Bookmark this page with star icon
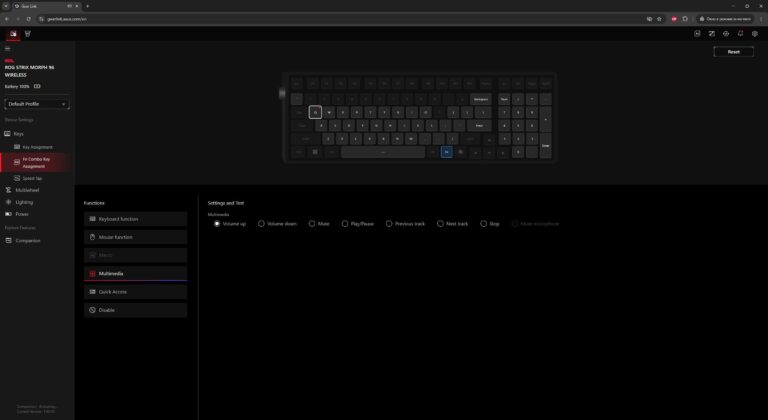Screen dimensions: 768x420 659,19
